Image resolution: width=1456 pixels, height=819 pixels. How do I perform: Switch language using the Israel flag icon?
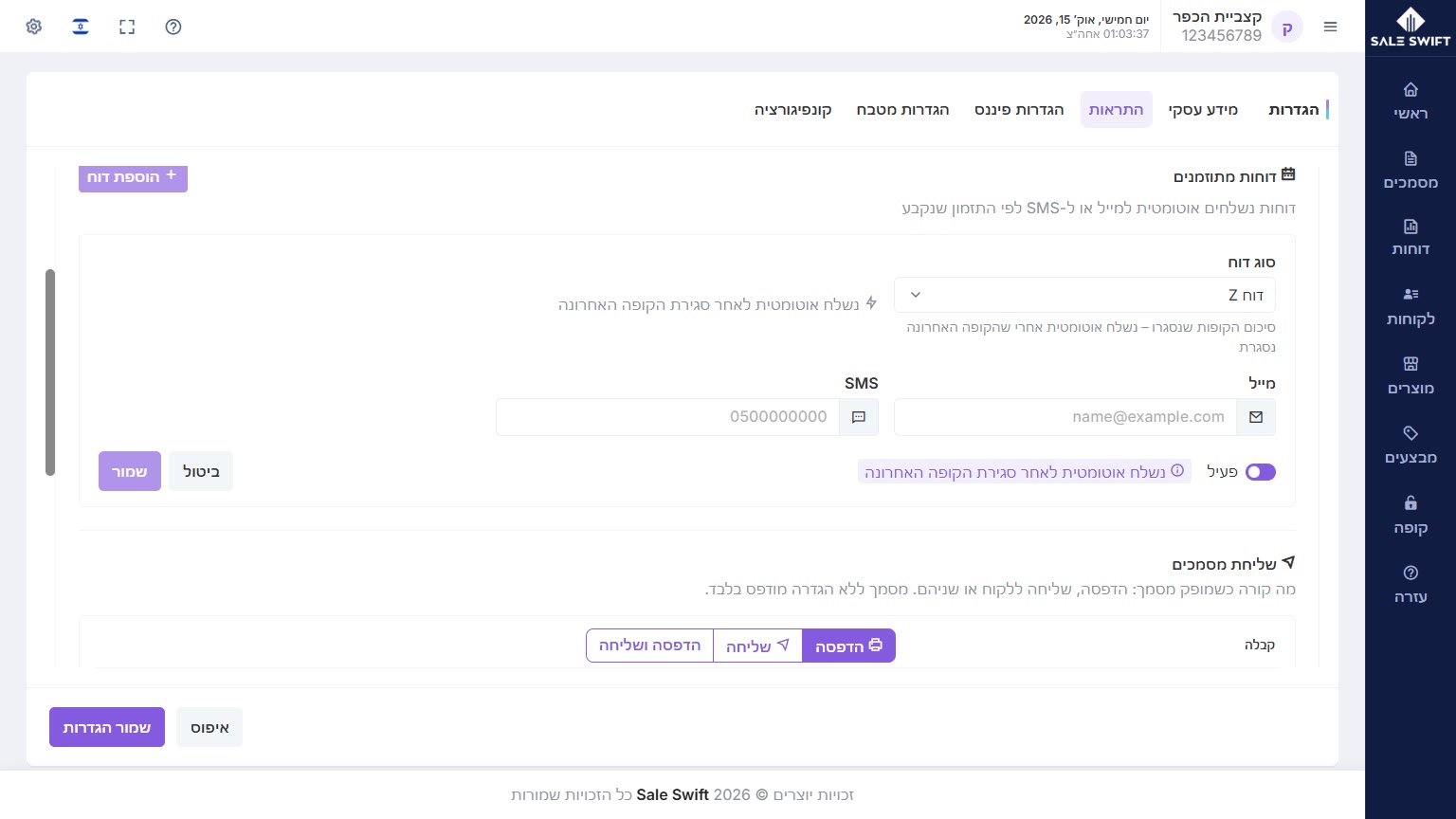pos(81,27)
